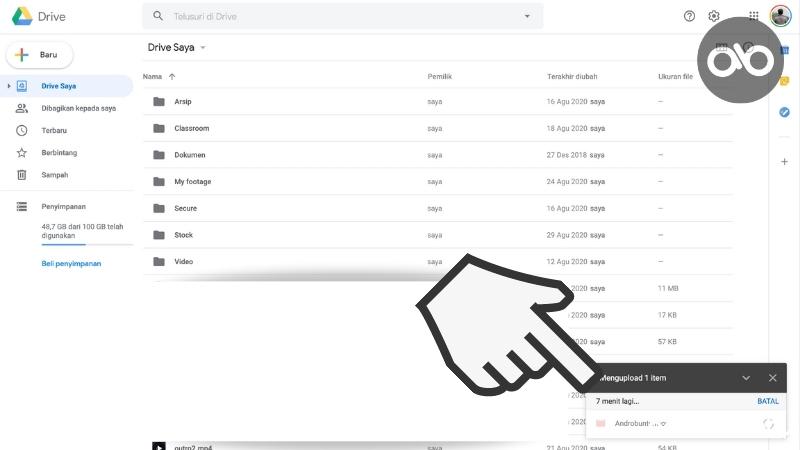Open the Drive Saya title dropdown
800x450 pixels.
tap(203, 47)
